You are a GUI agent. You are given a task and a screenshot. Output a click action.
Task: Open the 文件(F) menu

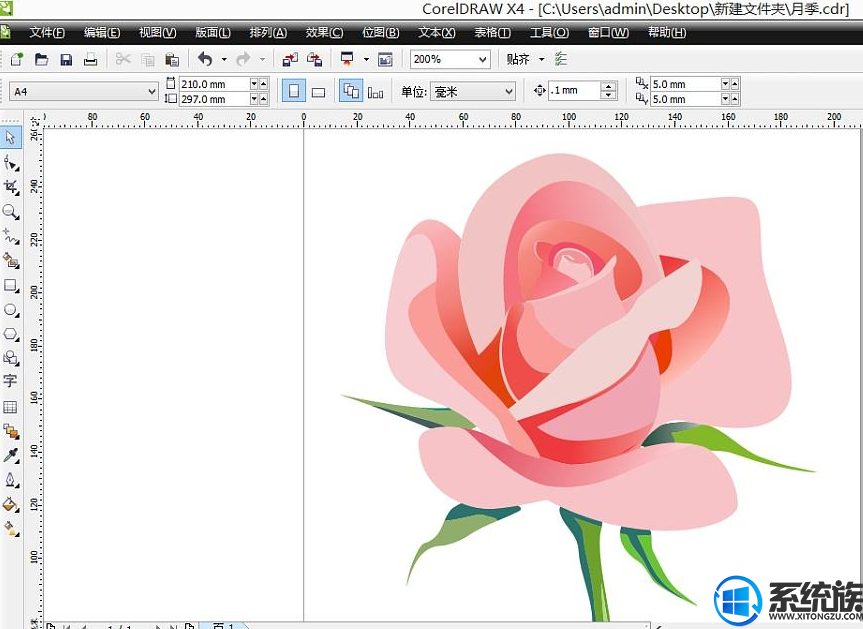(x=47, y=32)
